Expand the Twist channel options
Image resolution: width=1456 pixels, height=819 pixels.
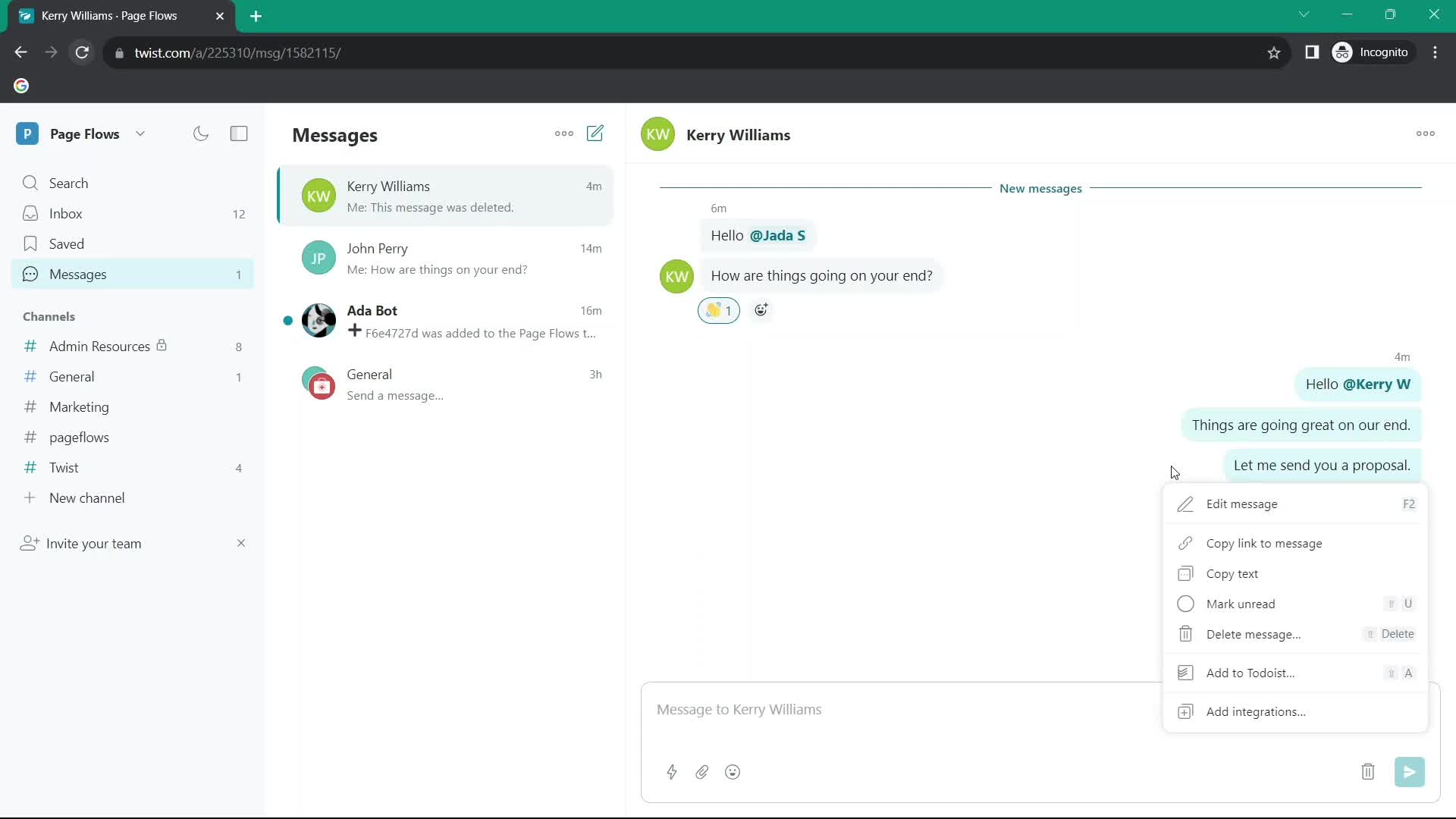(64, 468)
